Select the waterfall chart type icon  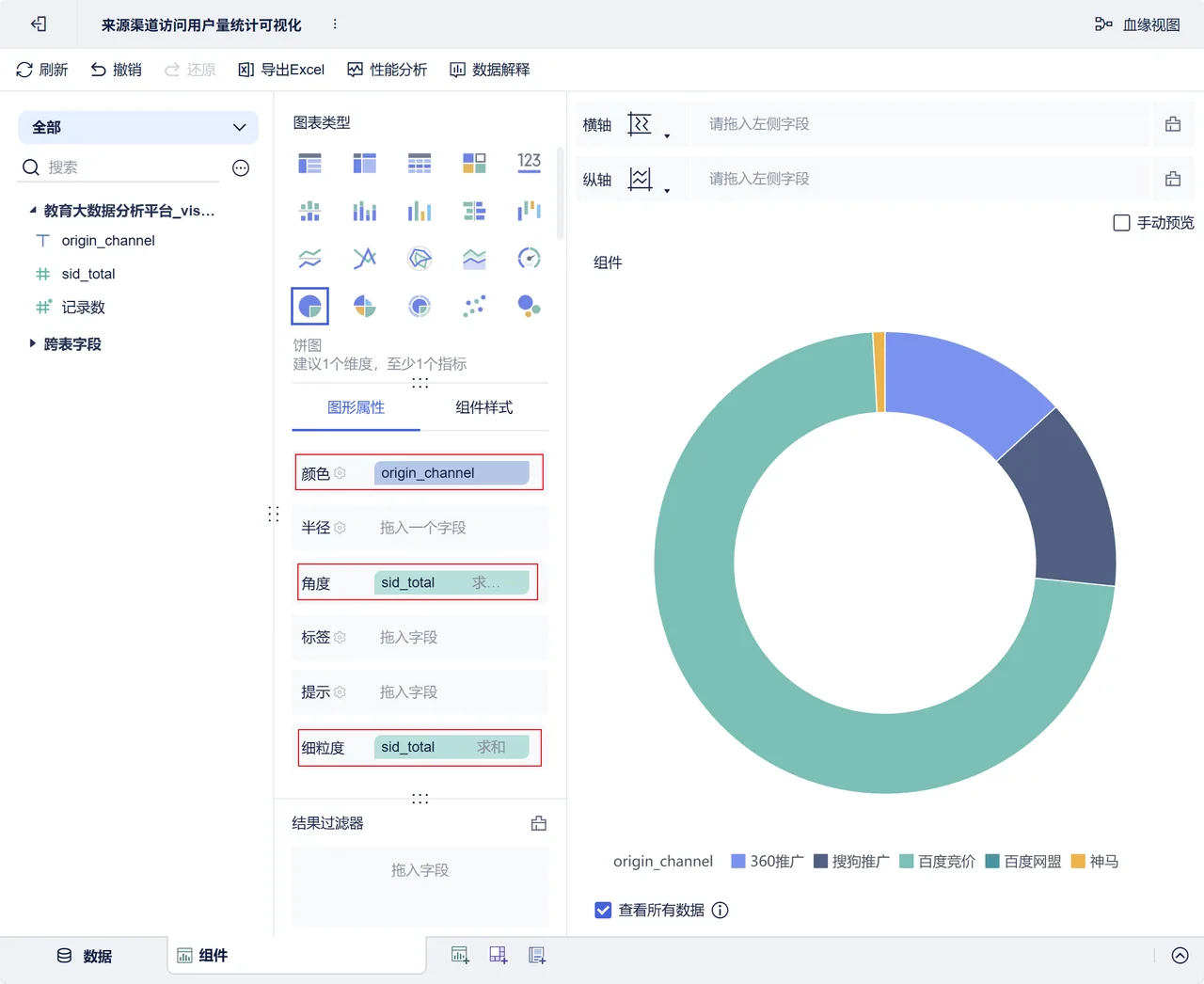[529, 211]
